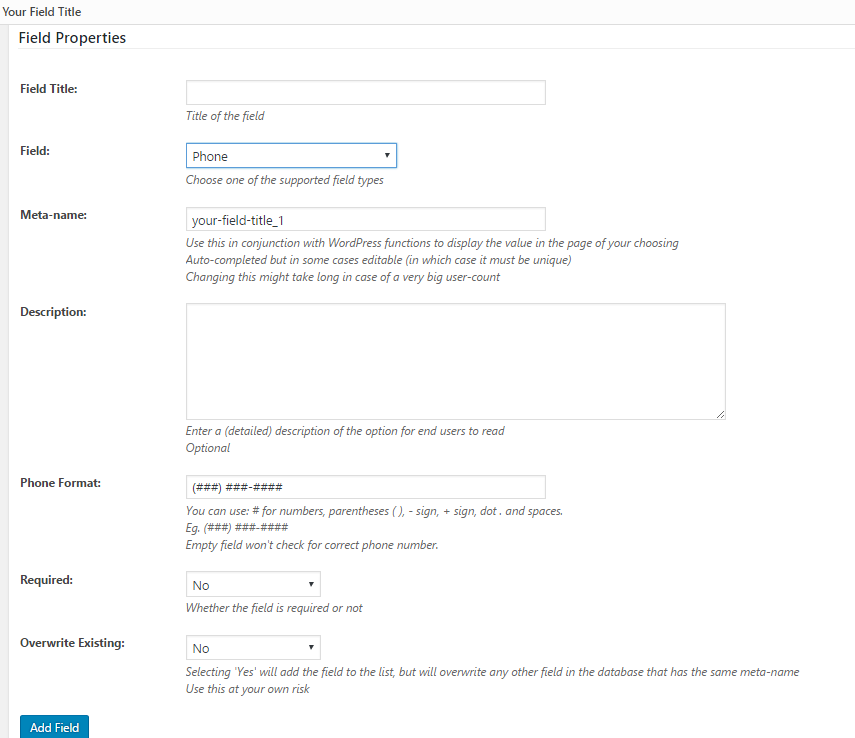The width and height of the screenshot is (855, 738).
Task: Click into the Field Title text box
Action: click(x=365, y=93)
